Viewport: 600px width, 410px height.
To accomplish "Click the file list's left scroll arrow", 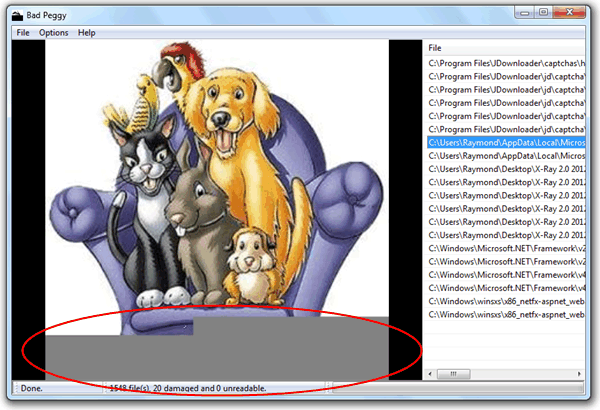I will click(430, 374).
